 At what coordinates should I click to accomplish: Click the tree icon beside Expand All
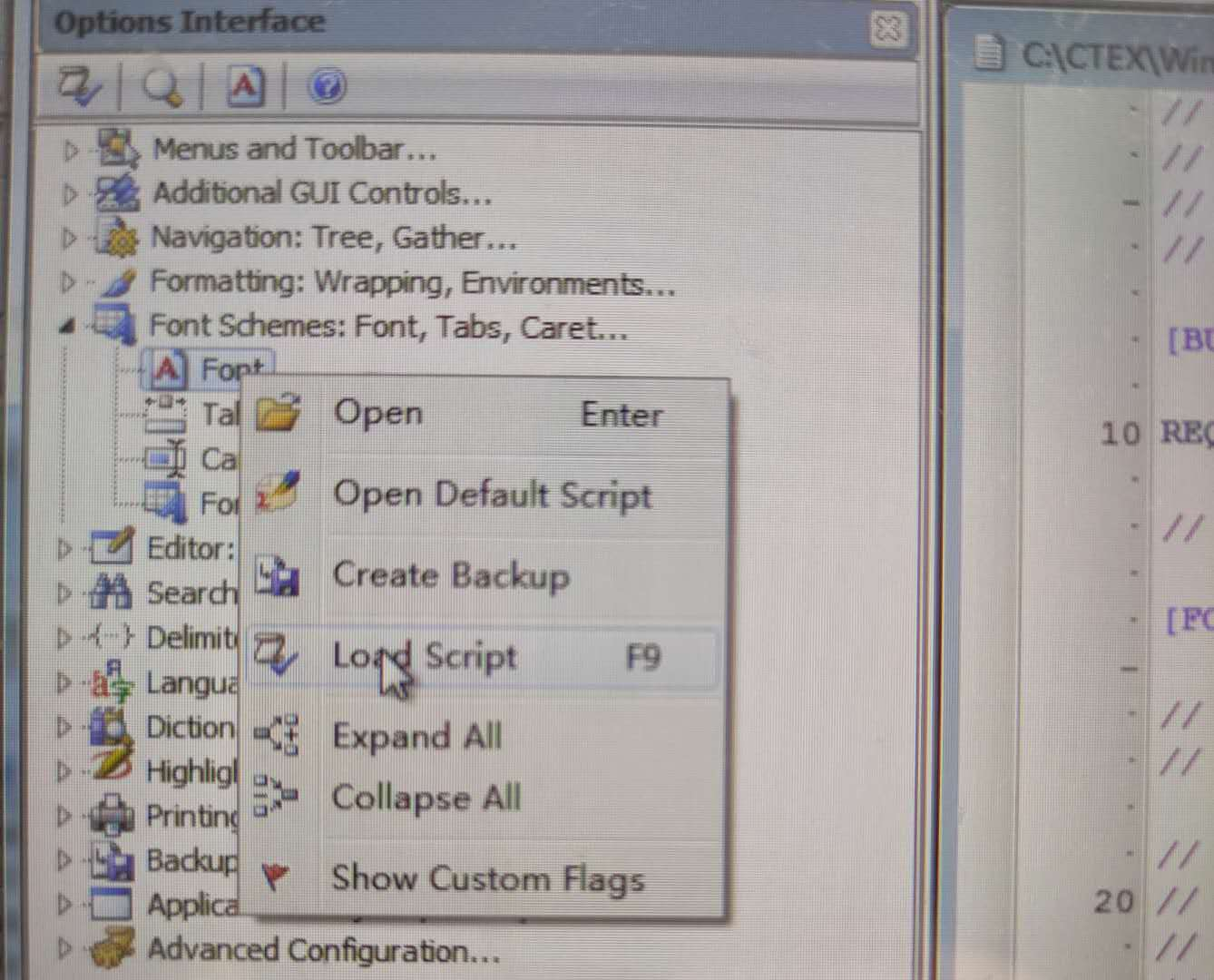click(x=276, y=735)
